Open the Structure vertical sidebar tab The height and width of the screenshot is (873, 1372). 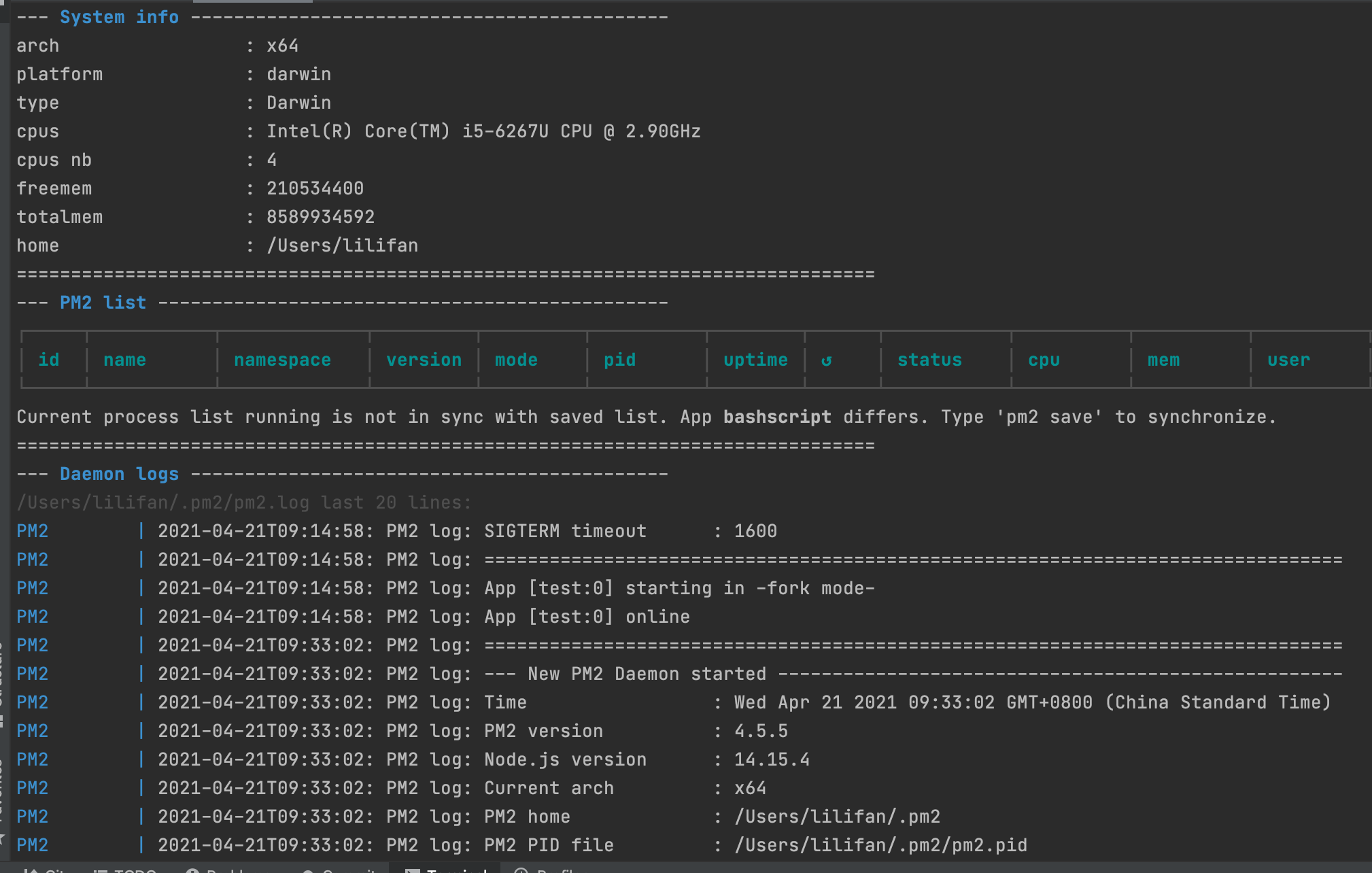(2, 680)
